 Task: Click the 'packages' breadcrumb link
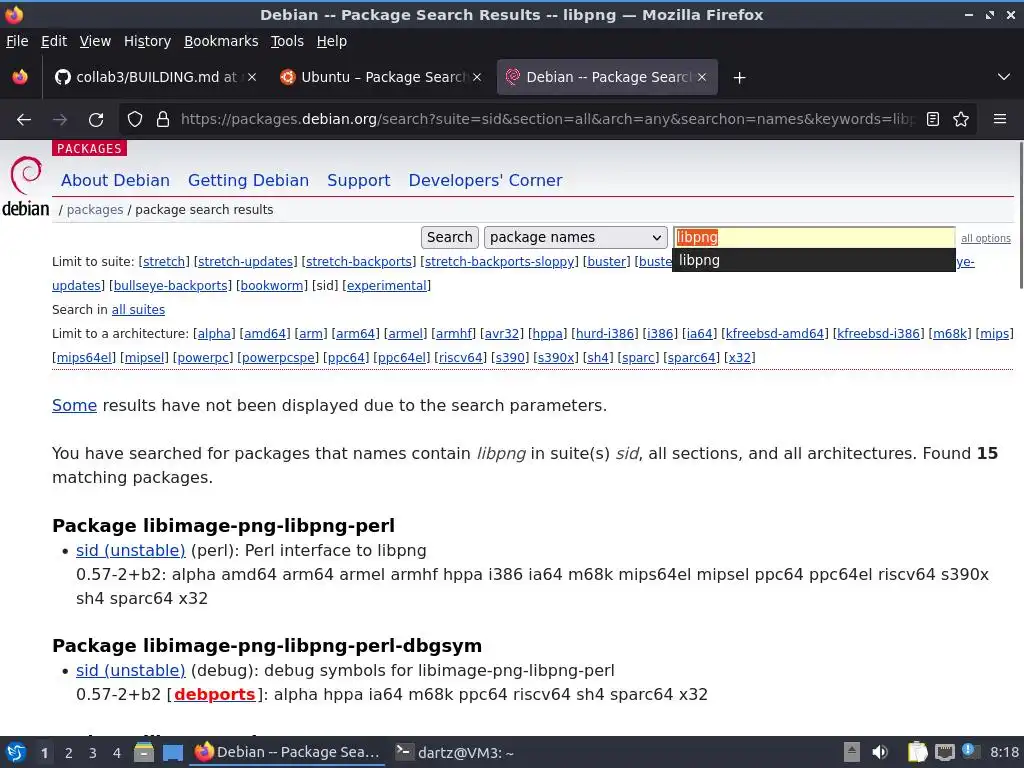95,210
